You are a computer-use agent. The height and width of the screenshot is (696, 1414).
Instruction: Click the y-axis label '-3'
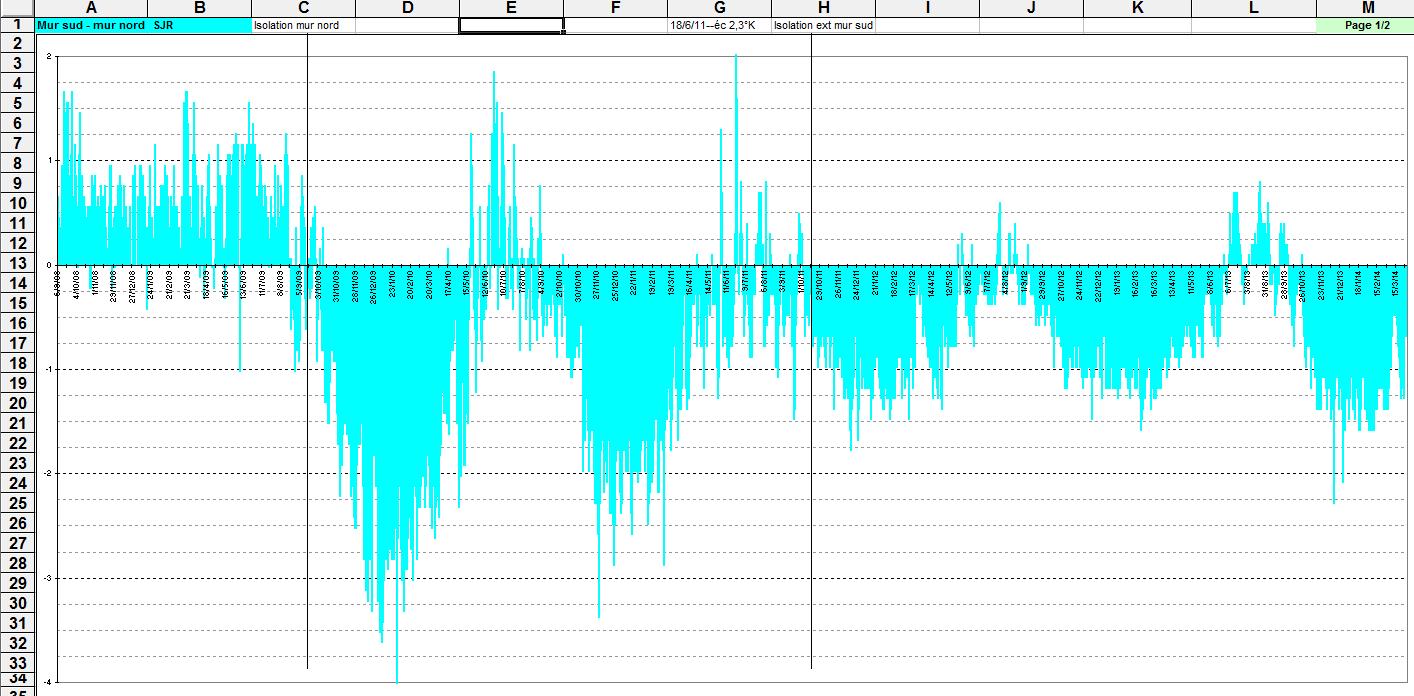pos(47,578)
